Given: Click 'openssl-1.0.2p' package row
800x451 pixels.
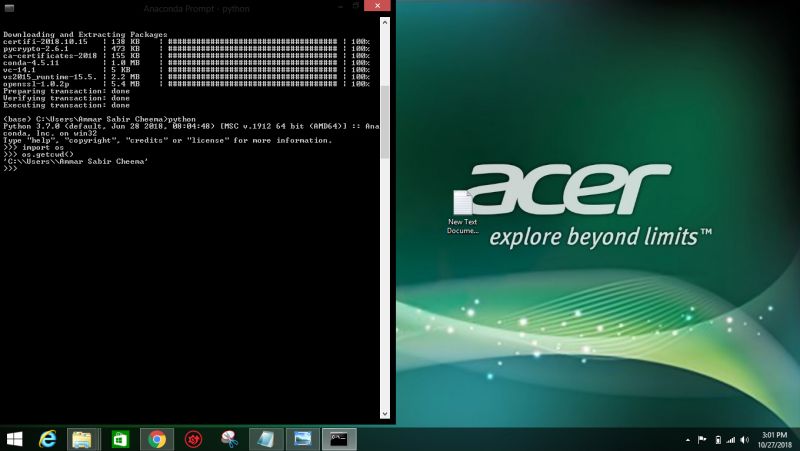Looking at the screenshot, I should pyautogui.click(x=186, y=84).
